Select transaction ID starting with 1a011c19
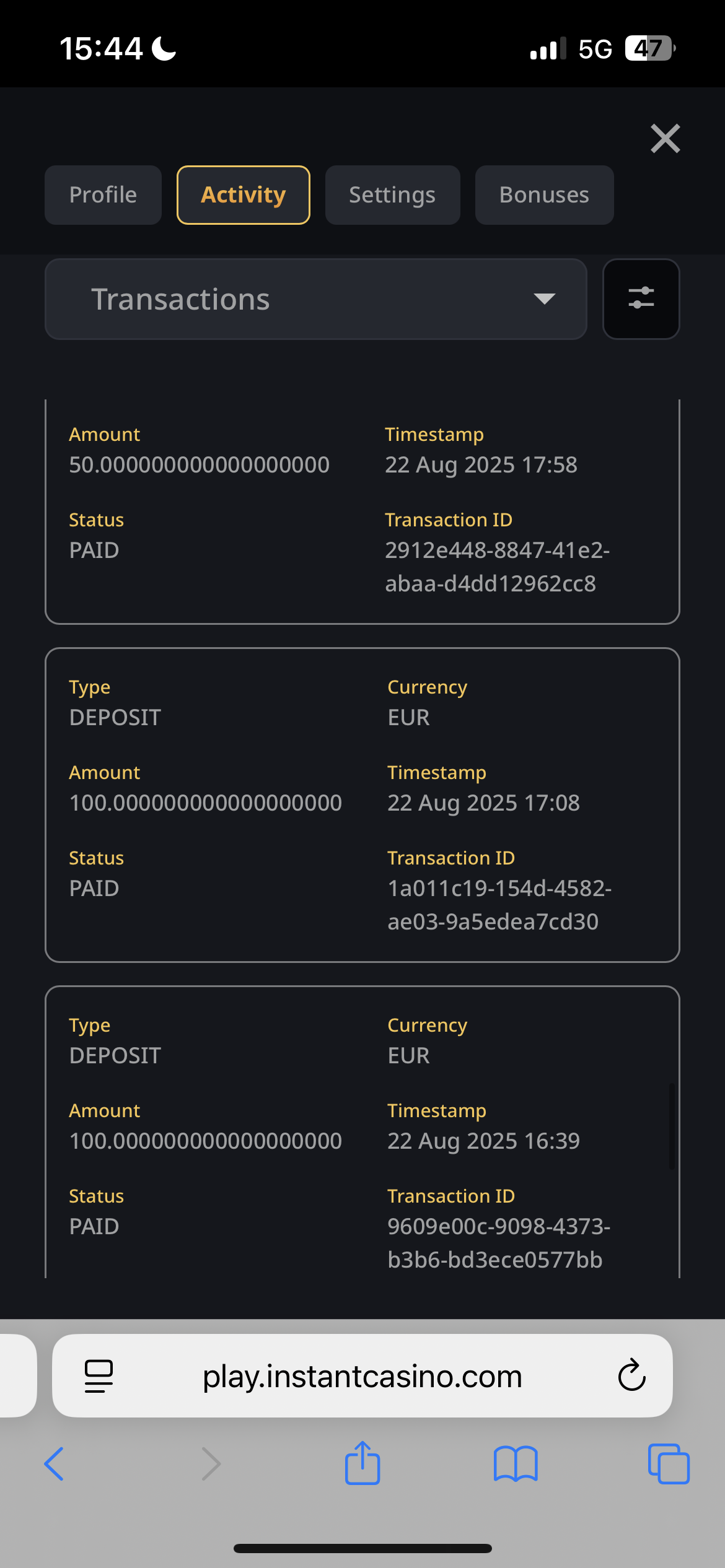725x1568 pixels. 499,905
